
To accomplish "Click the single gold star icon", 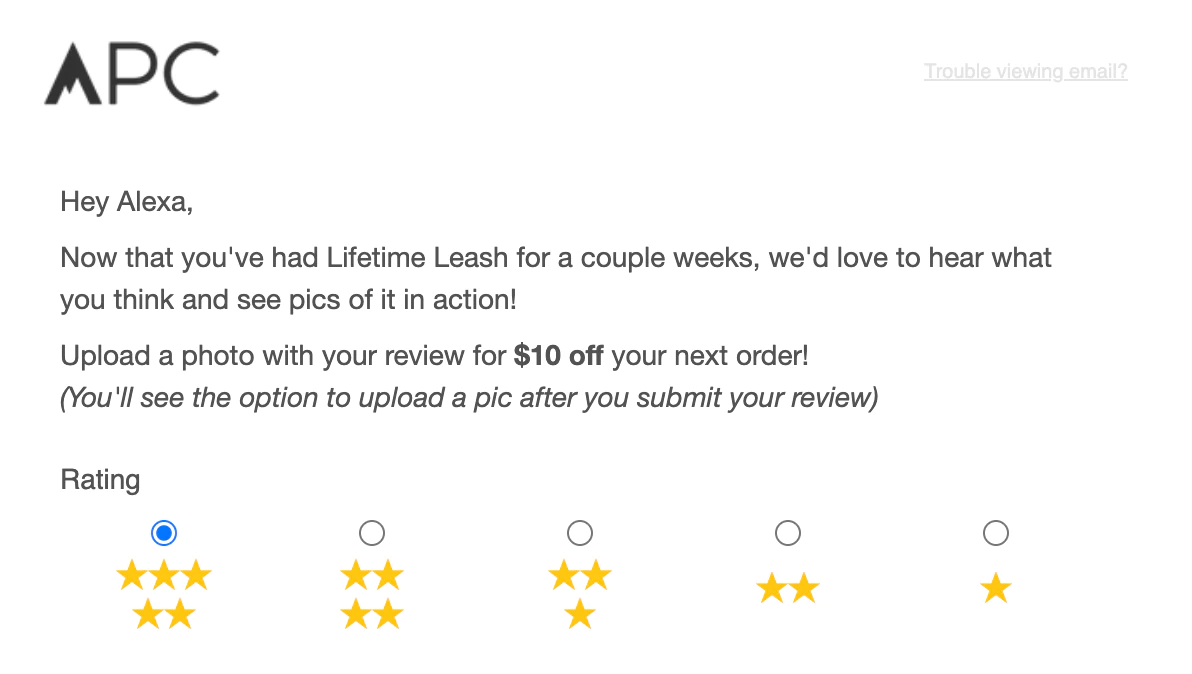I will [x=996, y=589].
